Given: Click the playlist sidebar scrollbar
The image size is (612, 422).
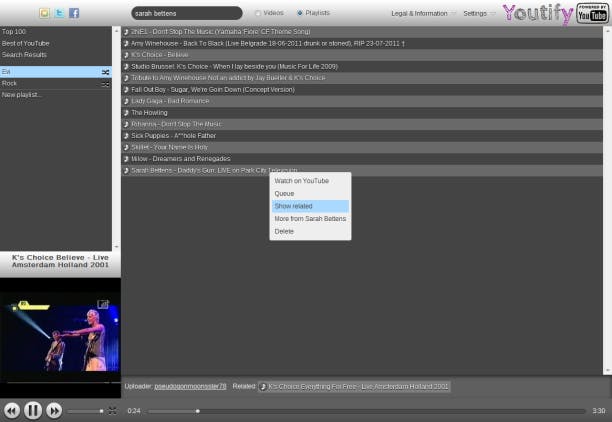Looking at the screenshot, I should [116, 139].
